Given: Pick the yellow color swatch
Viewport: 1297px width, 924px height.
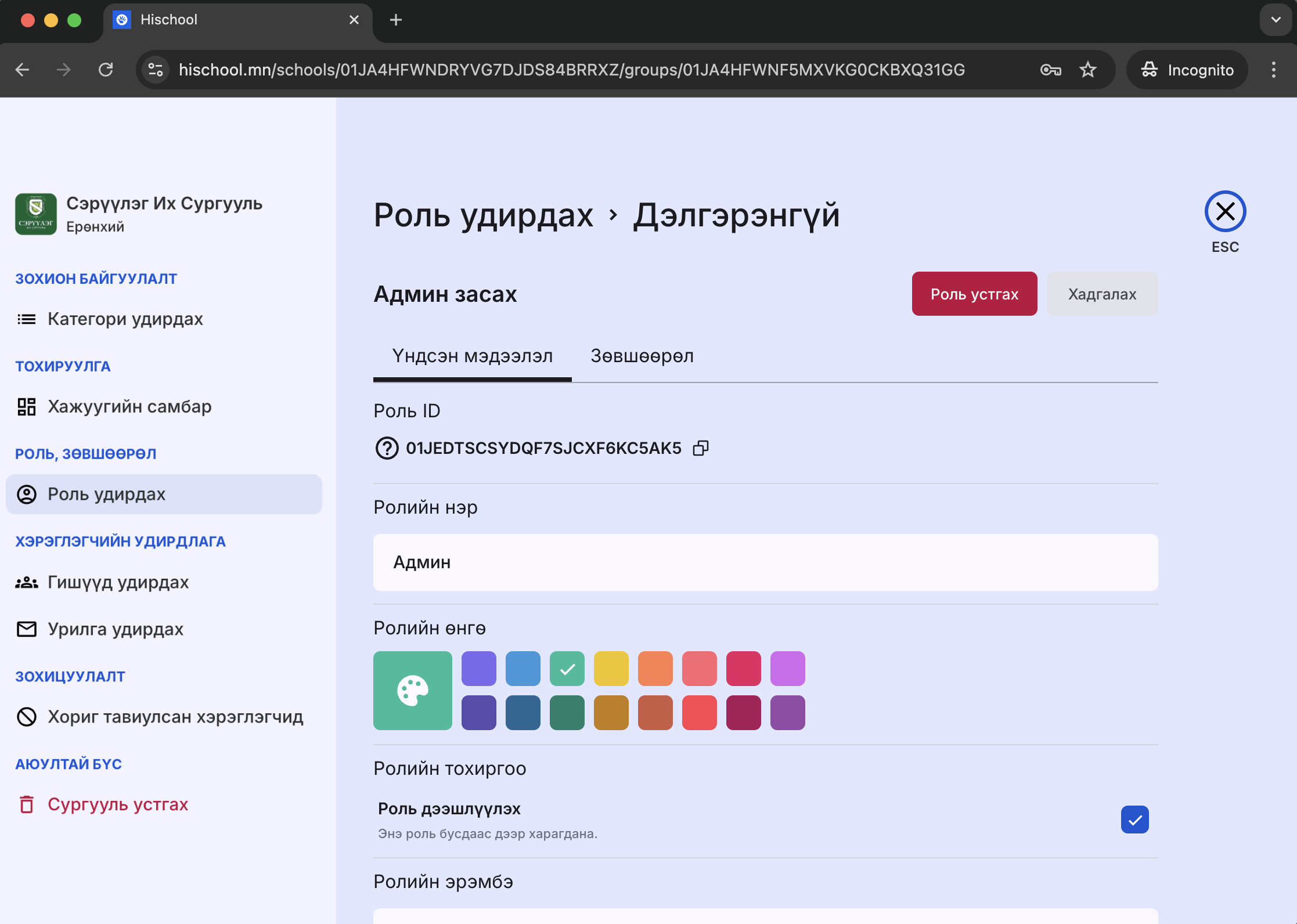Looking at the screenshot, I should (x=611, y=669).
